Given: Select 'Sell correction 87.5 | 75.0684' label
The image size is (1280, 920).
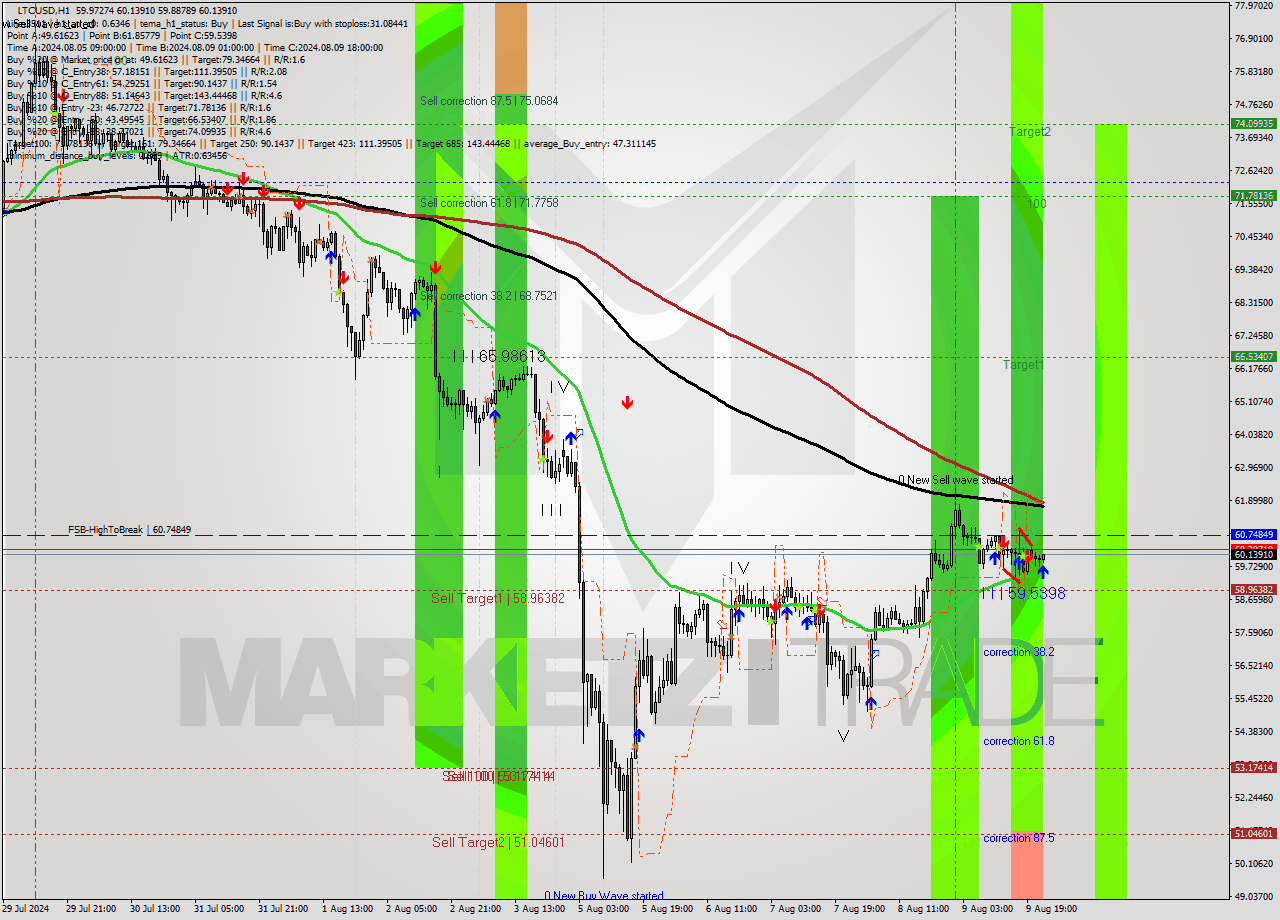Looking at the screenshot, I should coord(489,101).
